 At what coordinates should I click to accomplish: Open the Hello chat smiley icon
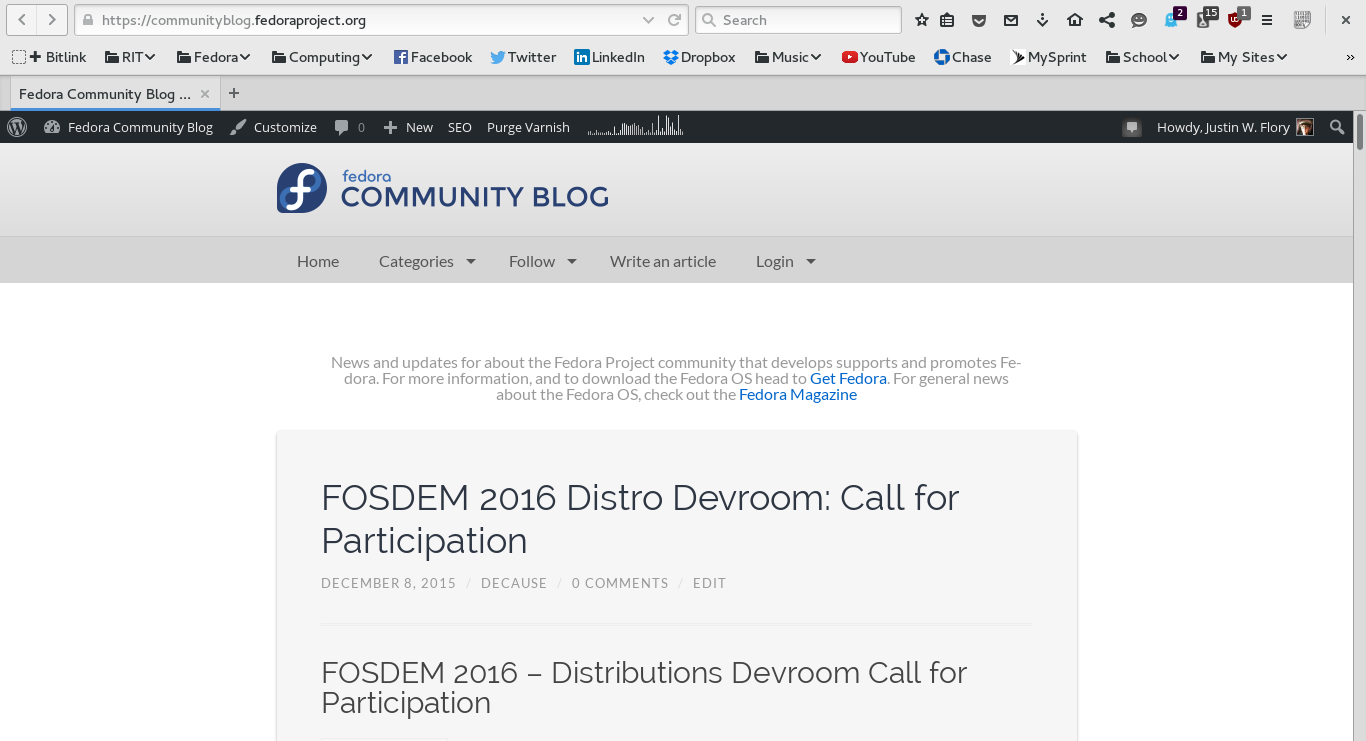coord(1139,20)
